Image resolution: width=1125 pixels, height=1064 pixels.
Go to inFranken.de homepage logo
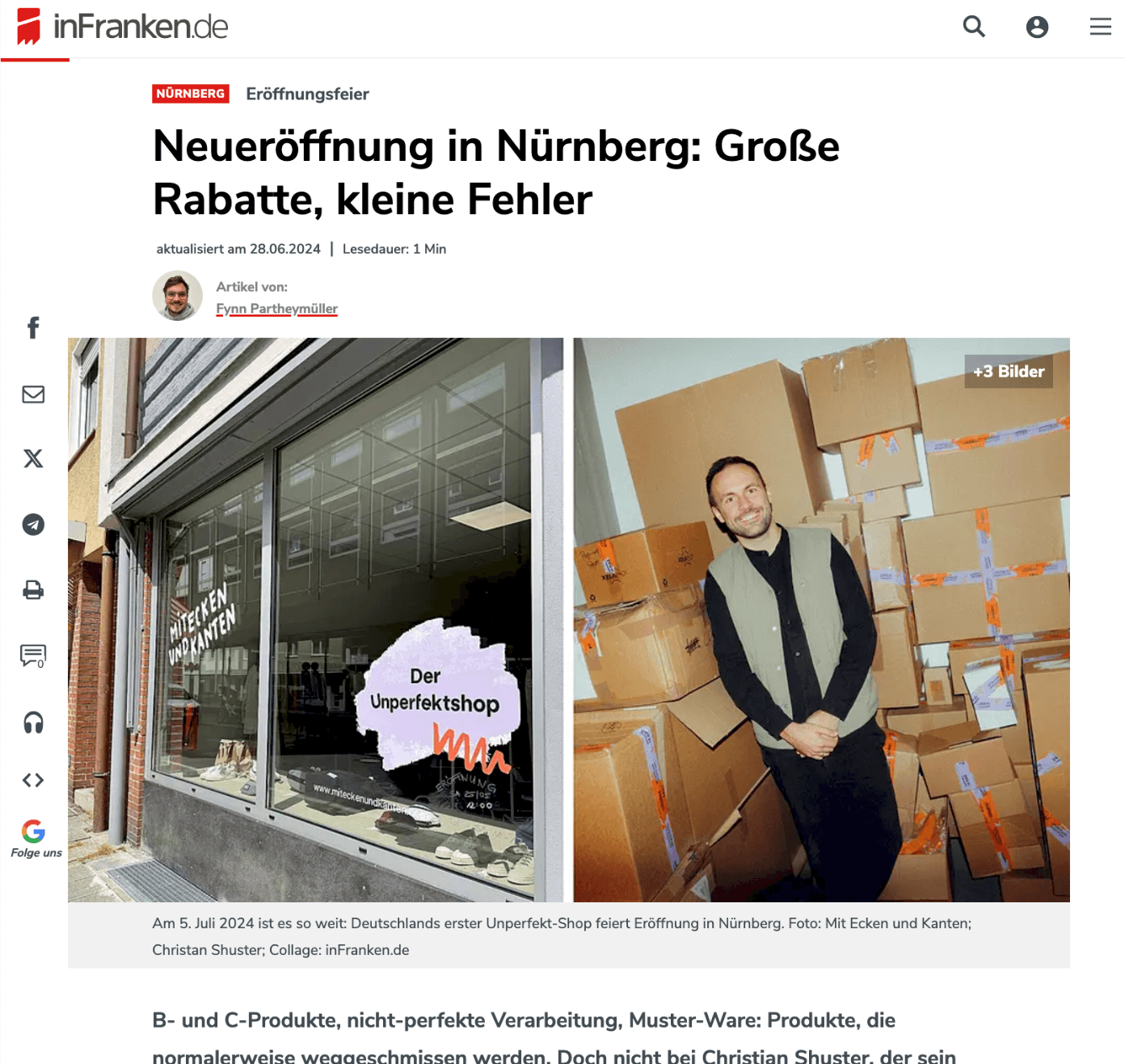(123, 27)
